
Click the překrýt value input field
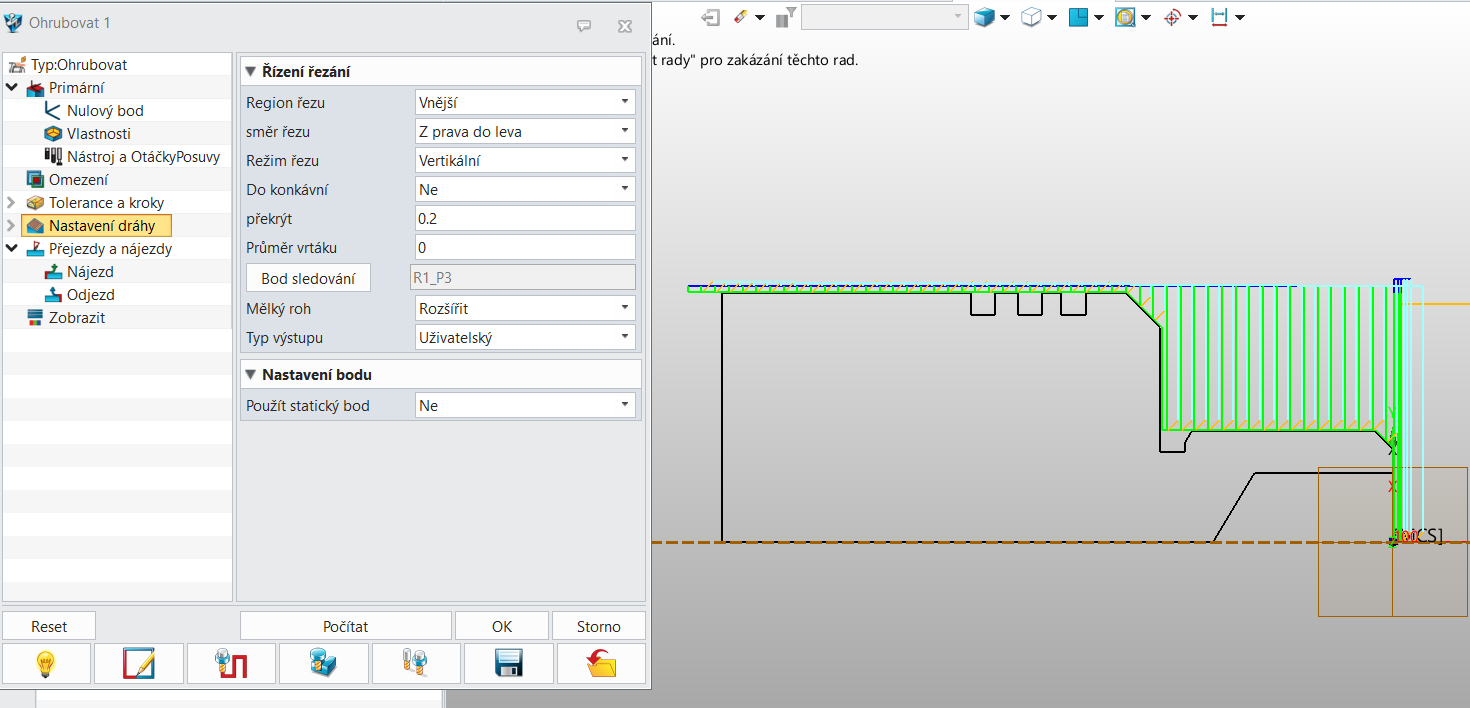coord(525,218)
